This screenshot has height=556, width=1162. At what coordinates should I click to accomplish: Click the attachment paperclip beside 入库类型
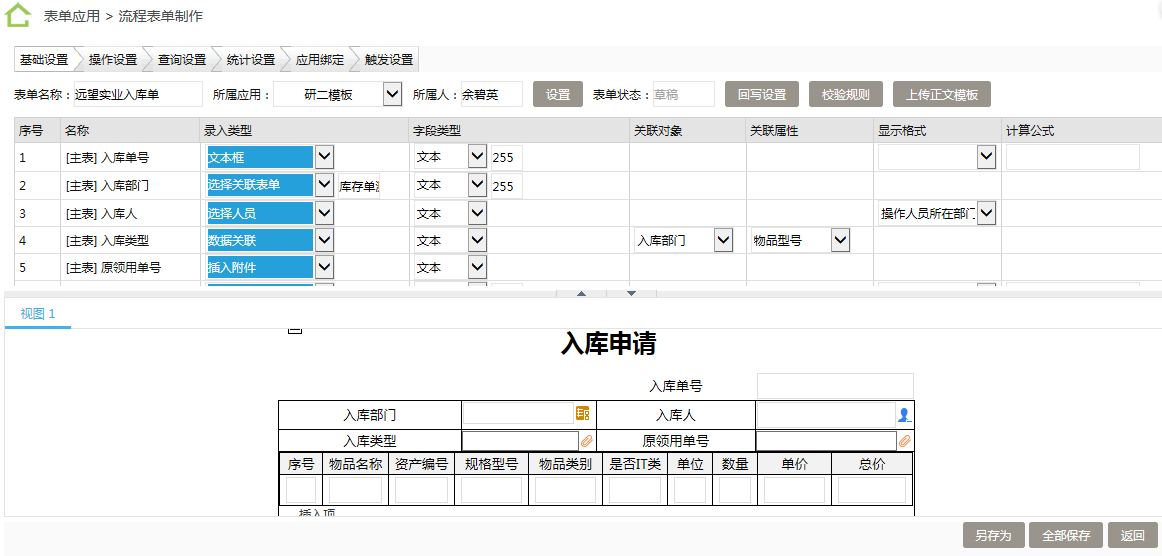[587, 440]
